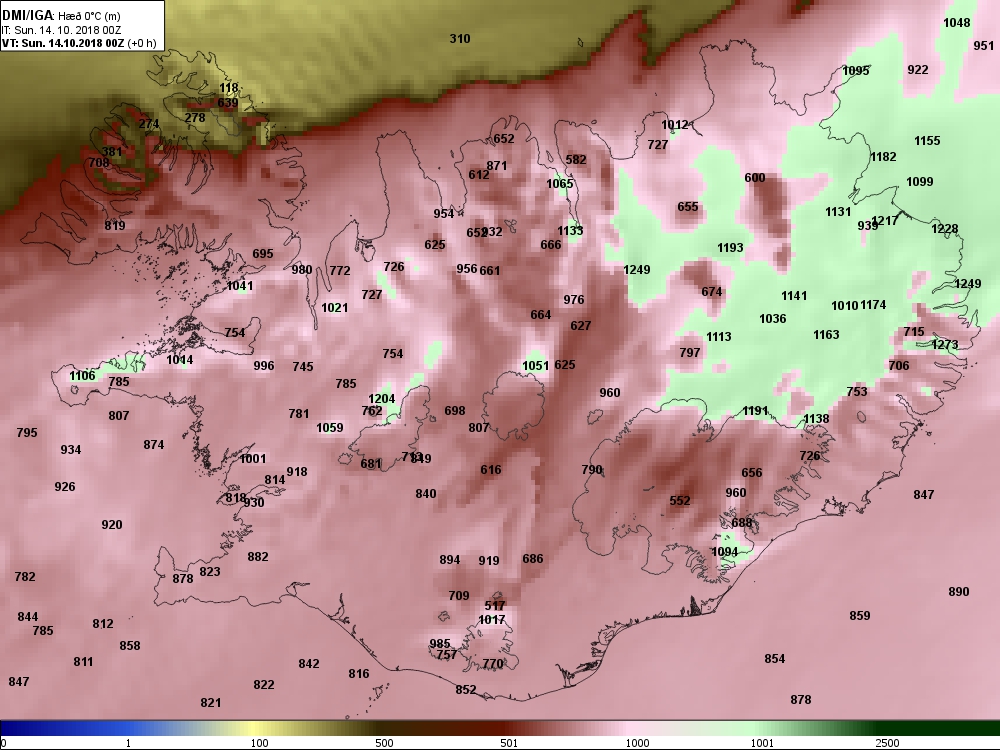Select the value 1065 on the map
The height and width of the screenshot is (750, 1000).
560,184
